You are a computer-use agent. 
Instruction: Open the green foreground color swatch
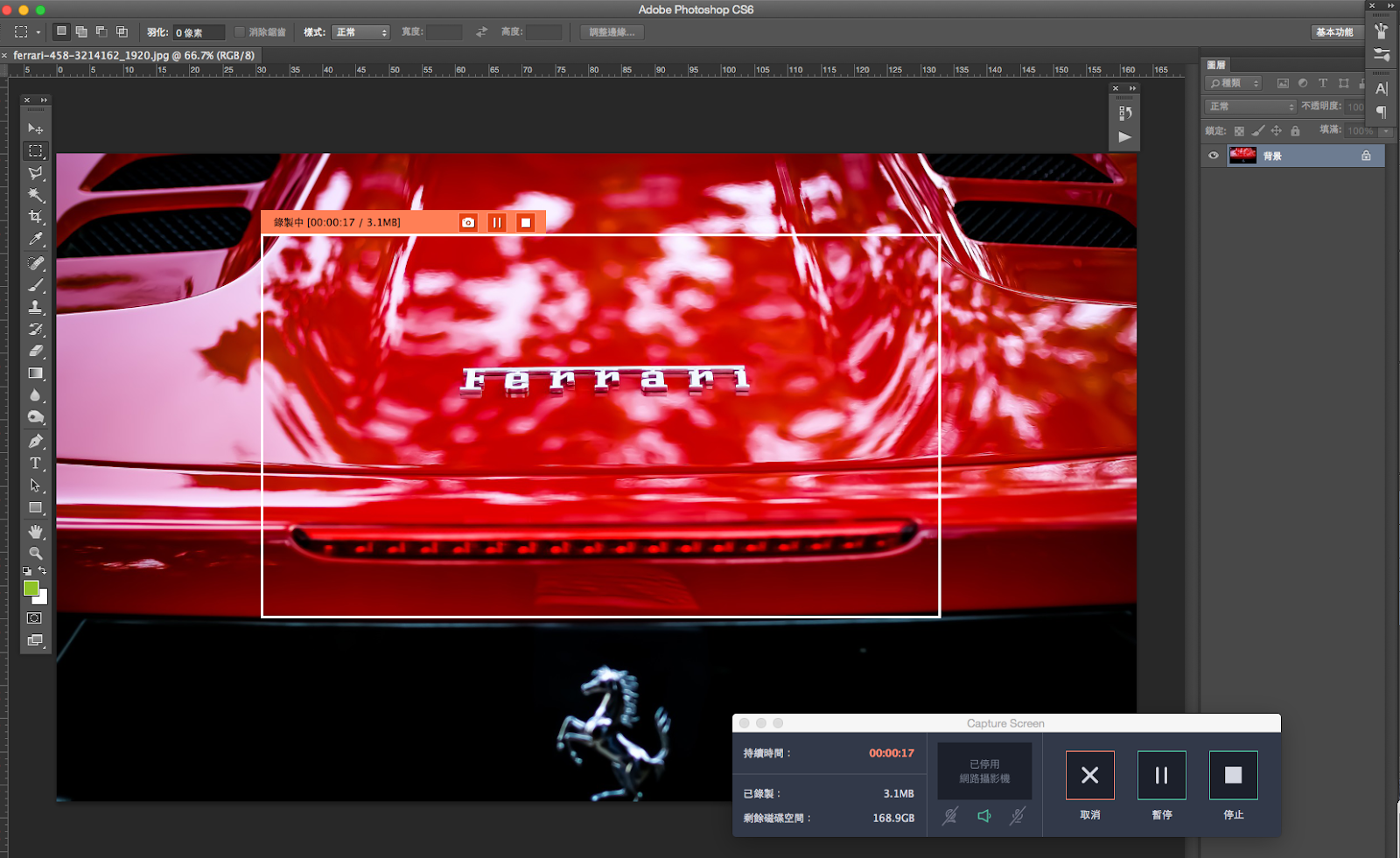click(31, 588)
